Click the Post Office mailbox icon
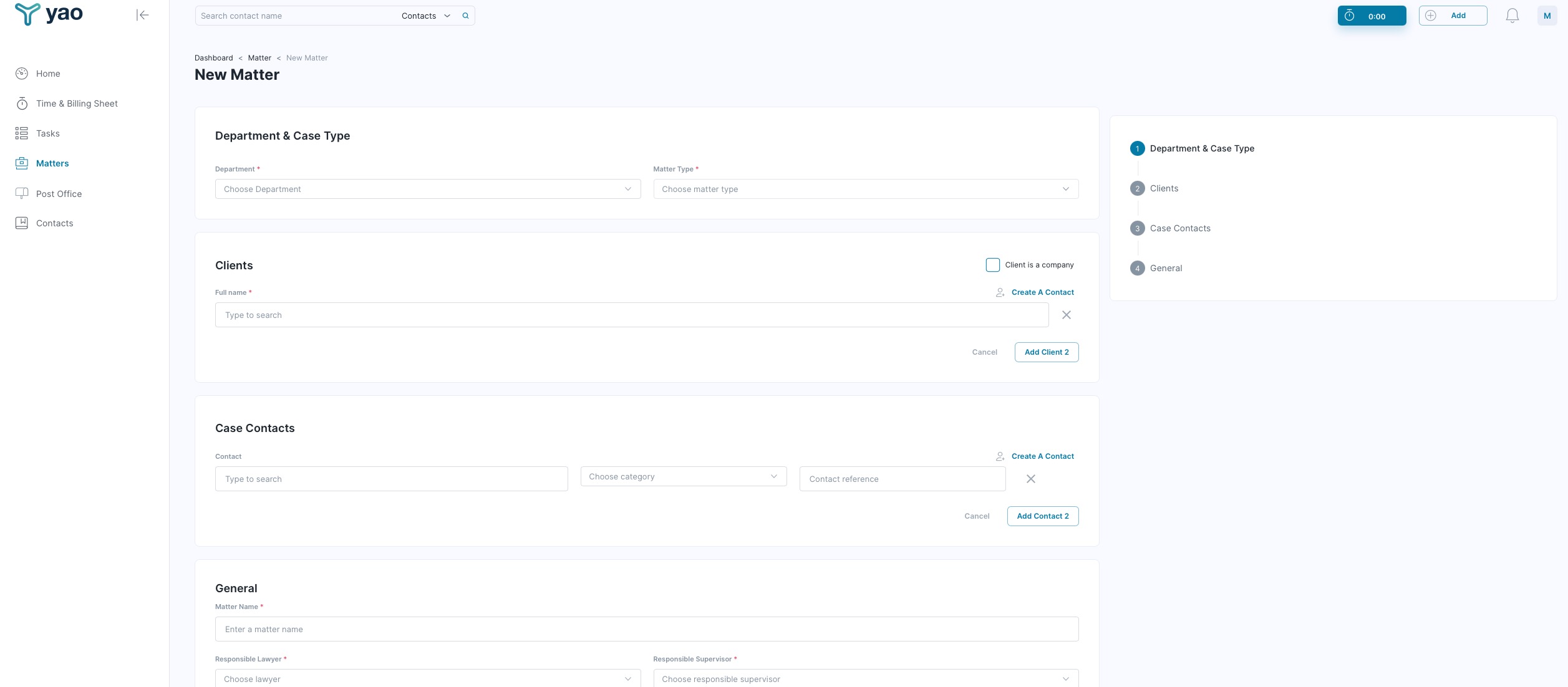This screenshot has width=1568, height=687. click(x=22, y=194)
